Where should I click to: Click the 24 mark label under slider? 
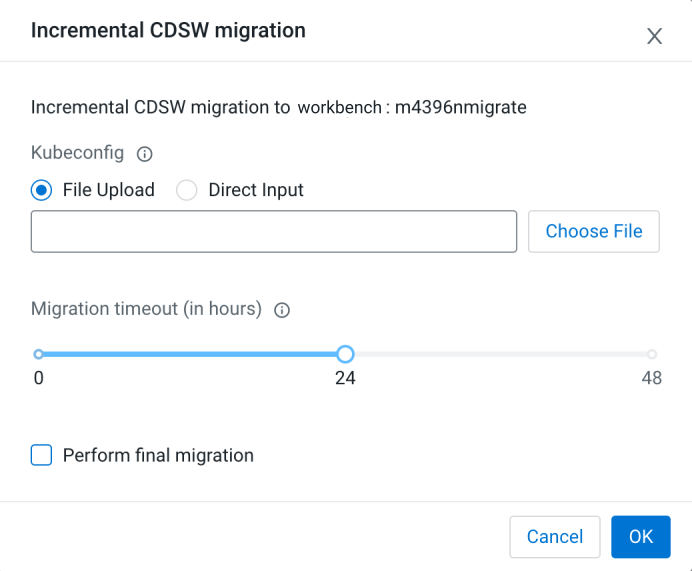[x=345, y=378]
